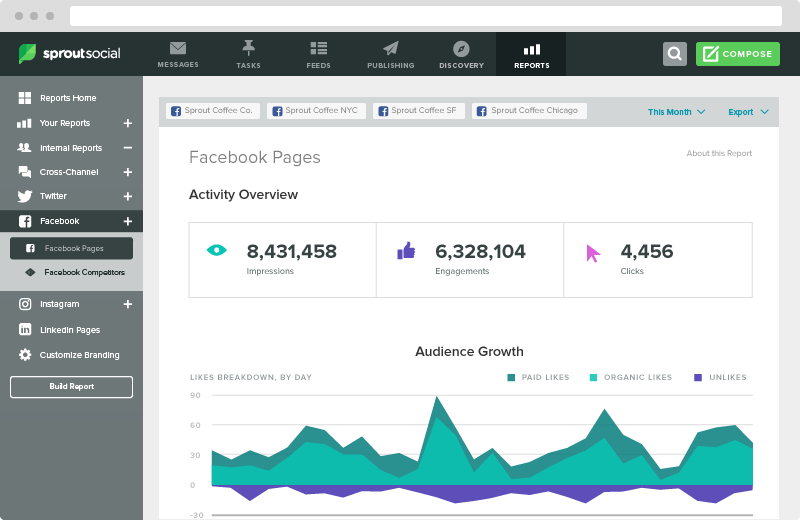Click the Audience Growth chart title
Screen dimensions: 800x520
469,352
